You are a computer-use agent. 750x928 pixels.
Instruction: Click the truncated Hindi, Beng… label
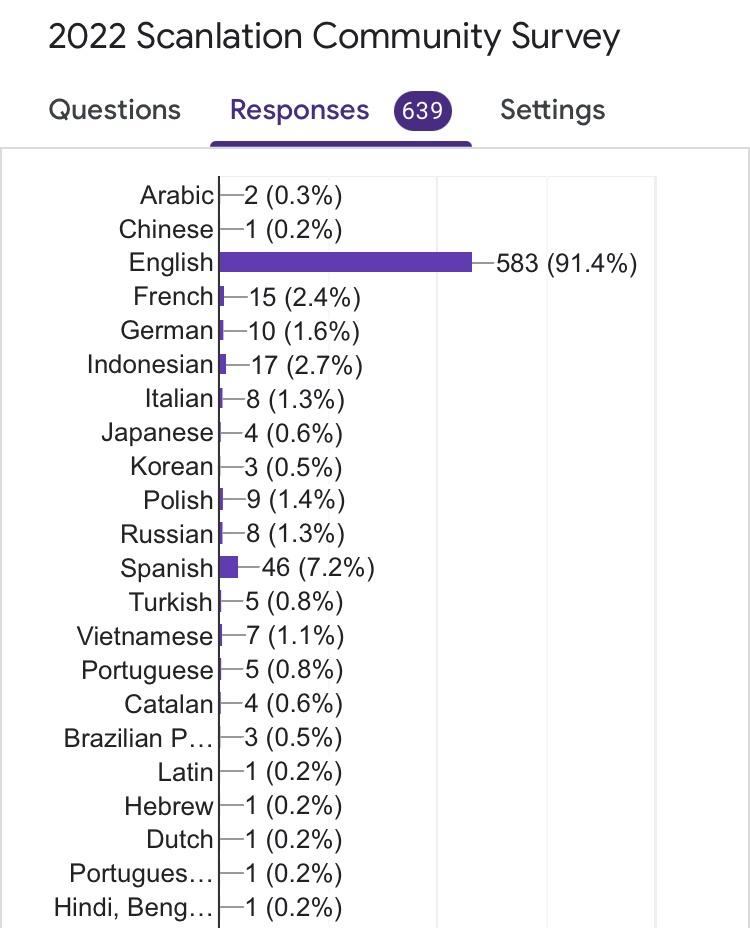[x=133, y=907]
